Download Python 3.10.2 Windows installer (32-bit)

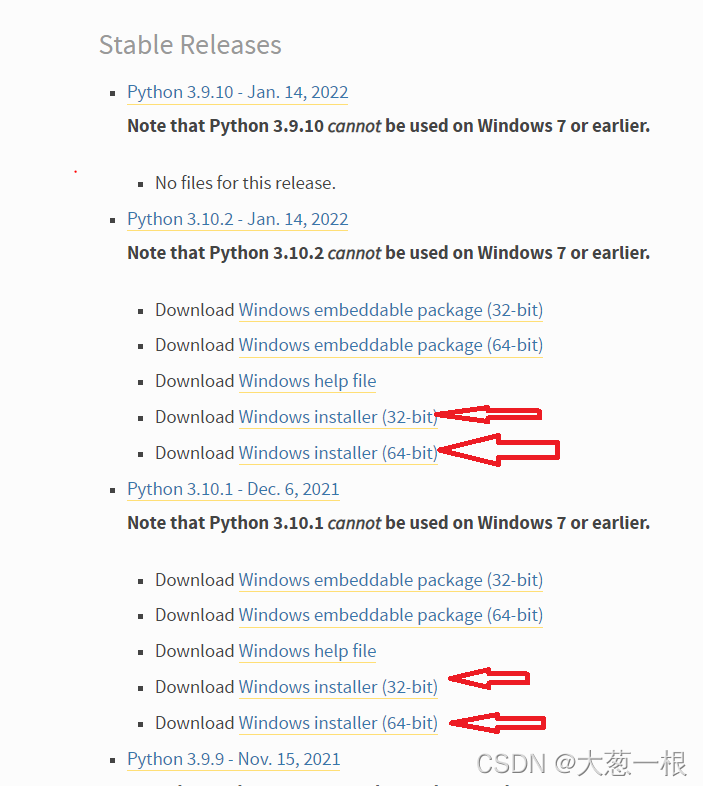(x=338, y=417)
